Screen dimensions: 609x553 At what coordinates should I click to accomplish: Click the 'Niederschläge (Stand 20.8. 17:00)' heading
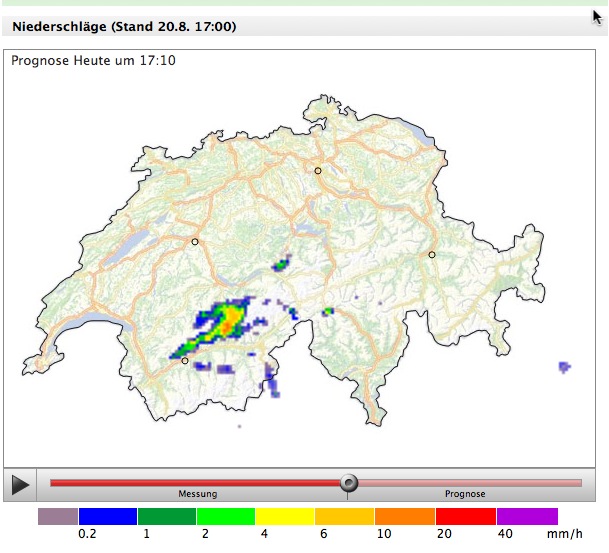124,27
